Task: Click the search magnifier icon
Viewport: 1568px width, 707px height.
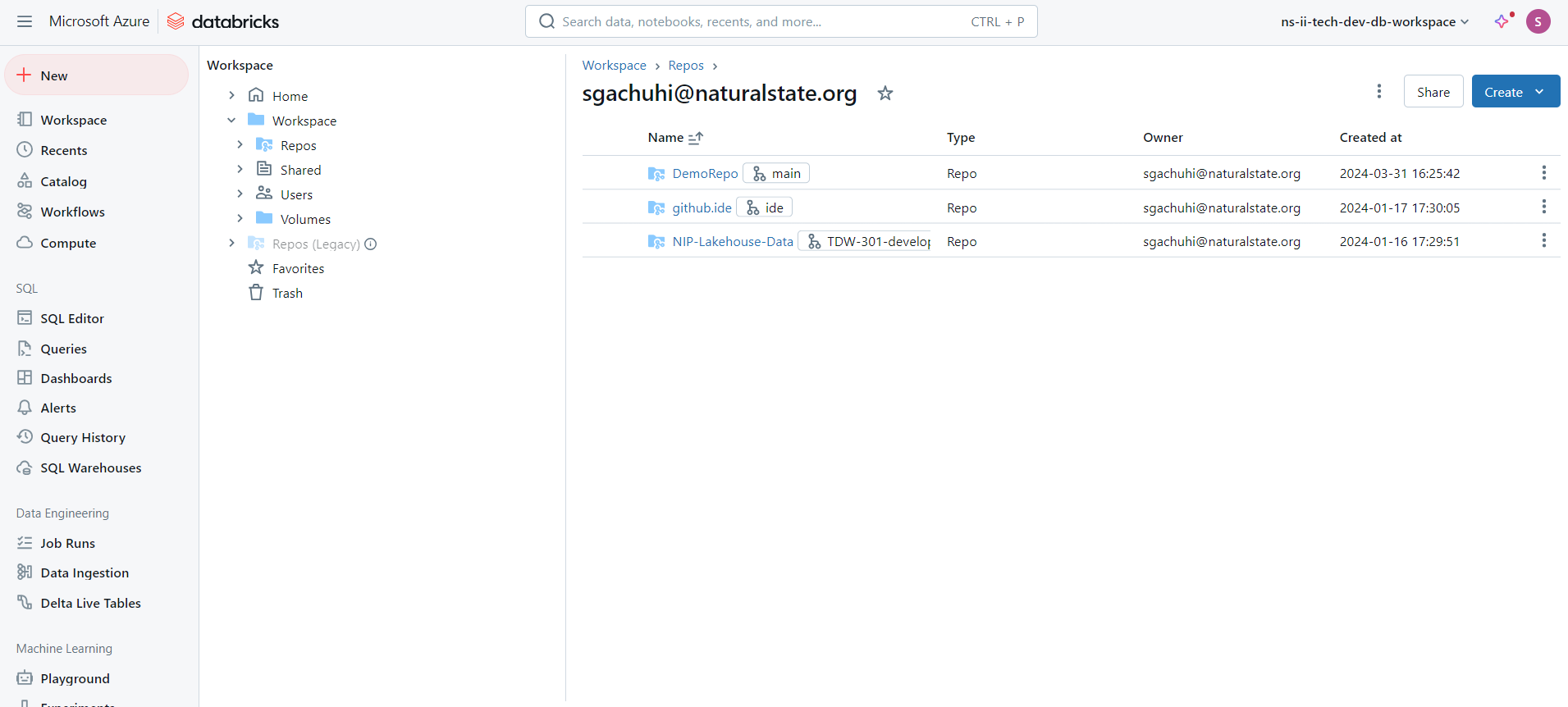Action: [547, 21]
